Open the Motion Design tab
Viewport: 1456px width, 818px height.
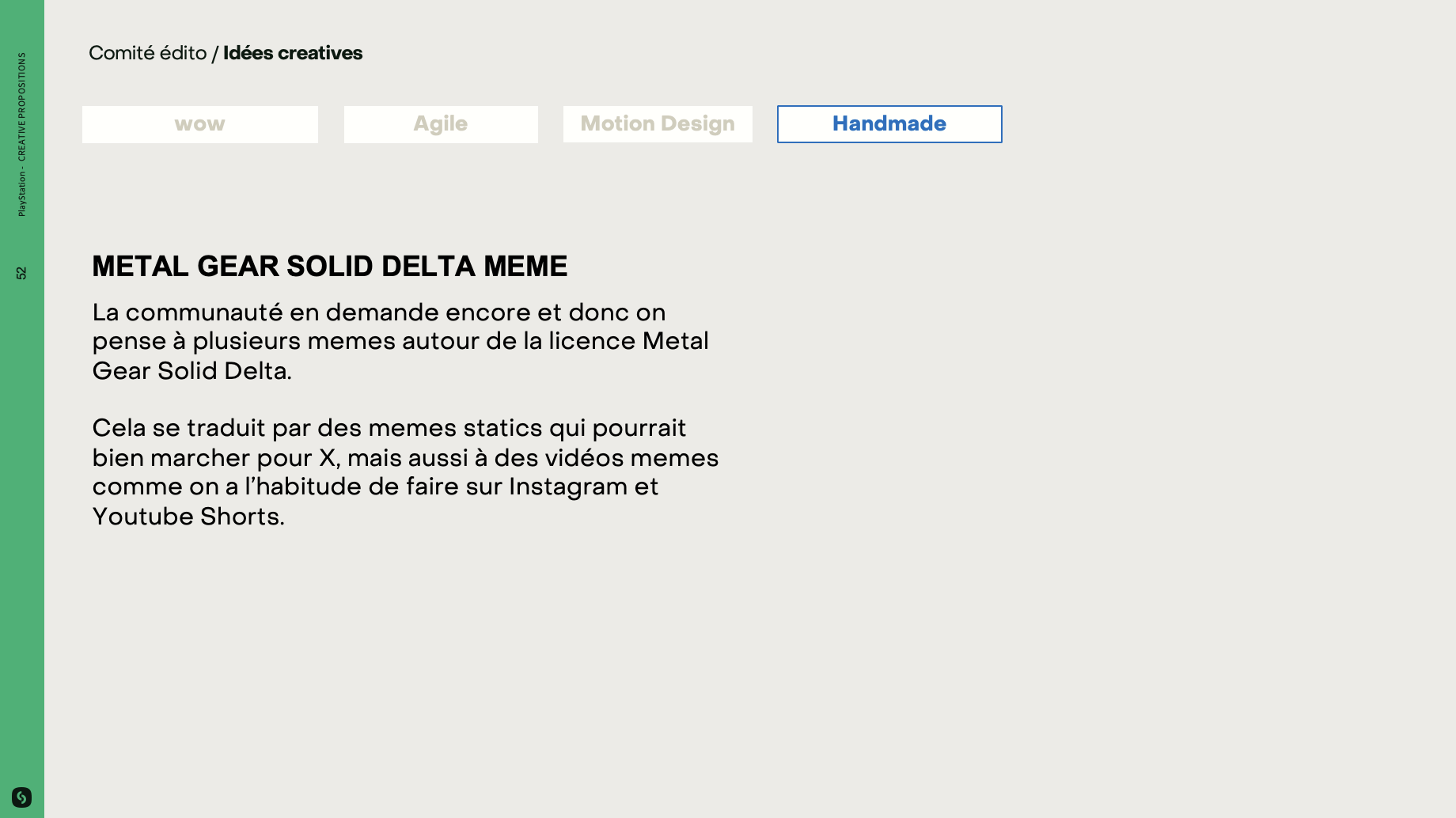point(658,124)
